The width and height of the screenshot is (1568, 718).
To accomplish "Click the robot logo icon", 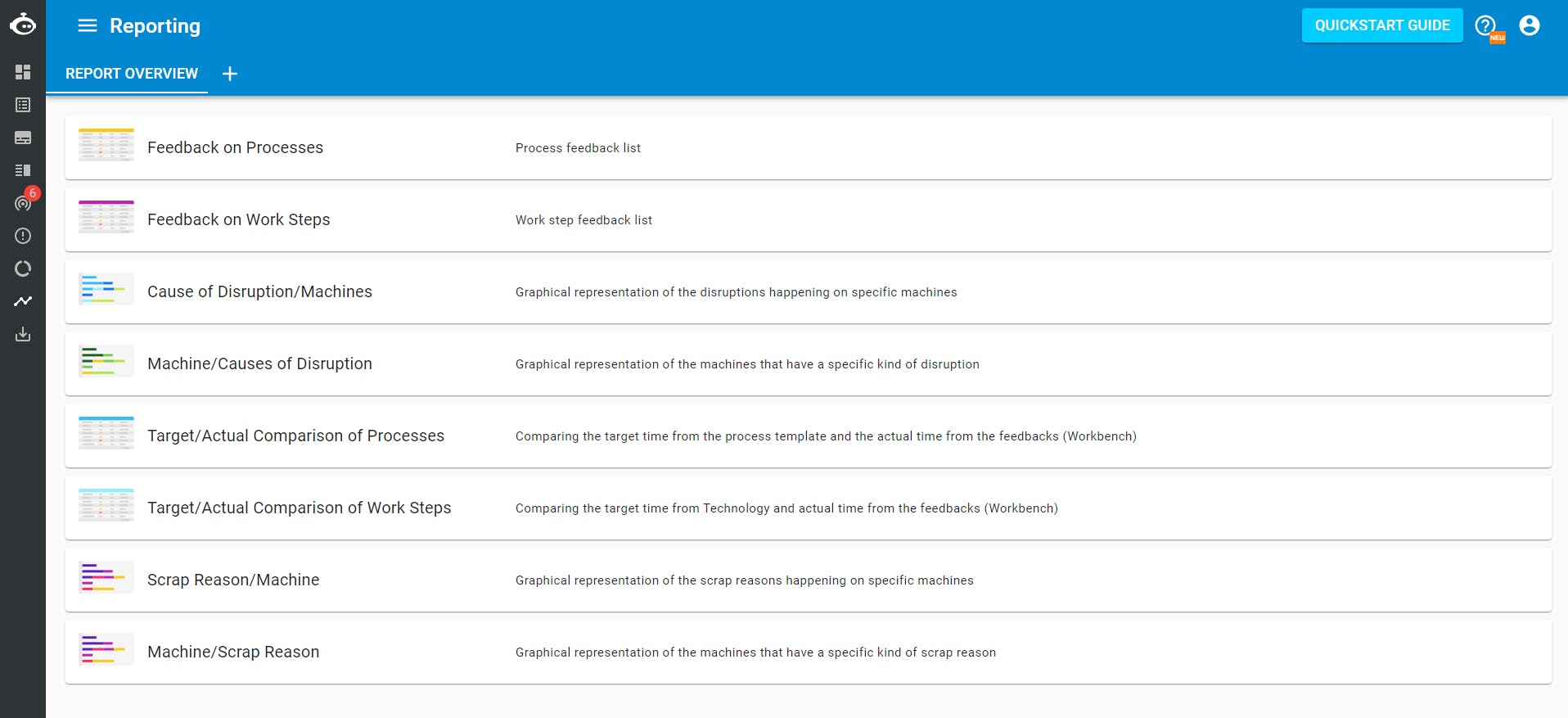I will tap(23, 25).
